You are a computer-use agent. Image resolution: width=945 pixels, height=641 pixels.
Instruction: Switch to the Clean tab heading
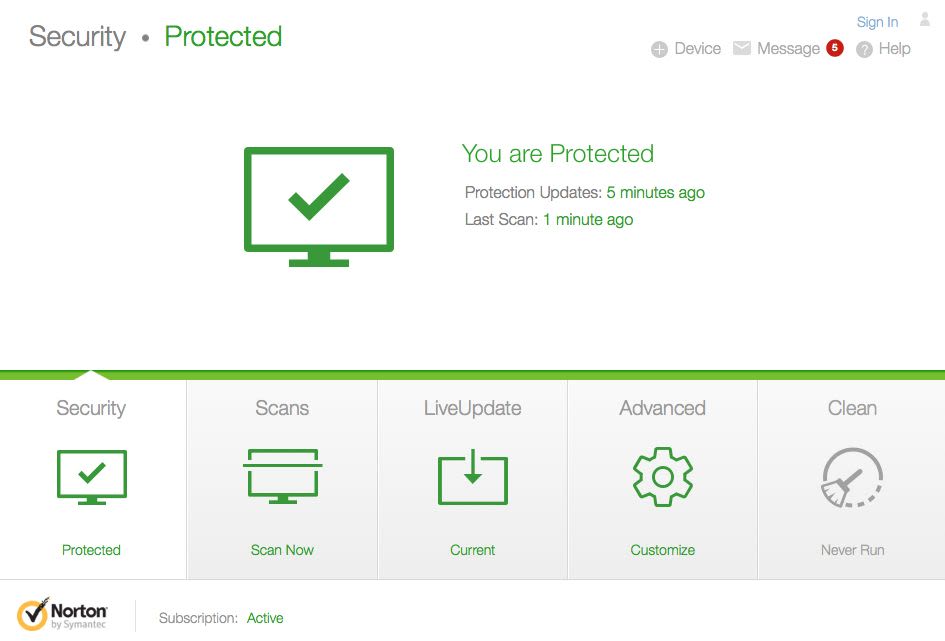click(x=852, y=408)
